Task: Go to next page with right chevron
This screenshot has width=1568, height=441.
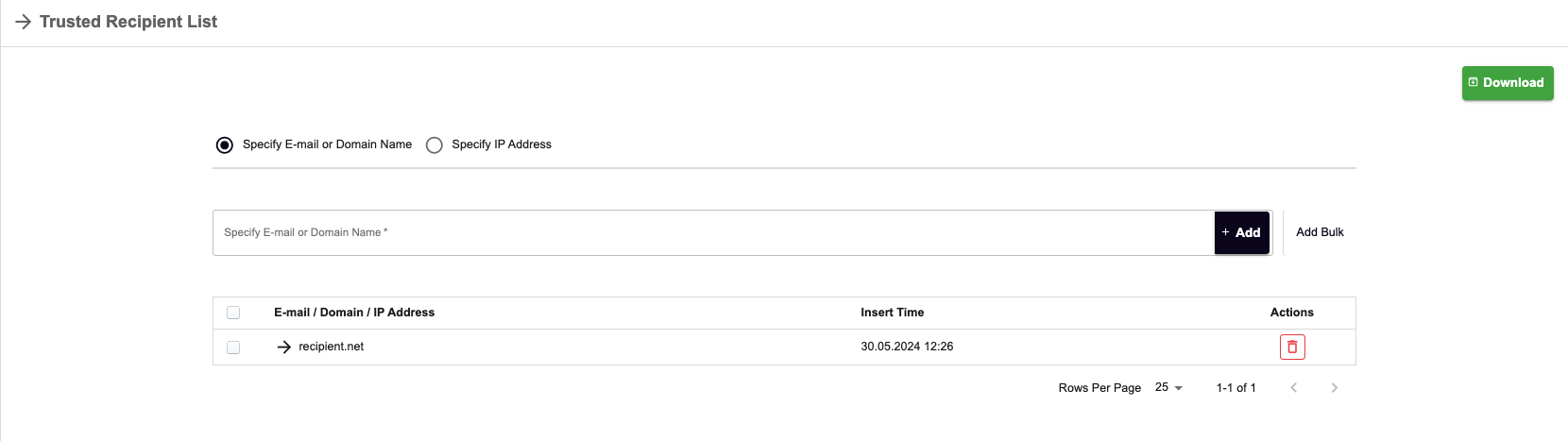Action: tap(1334, 388)
